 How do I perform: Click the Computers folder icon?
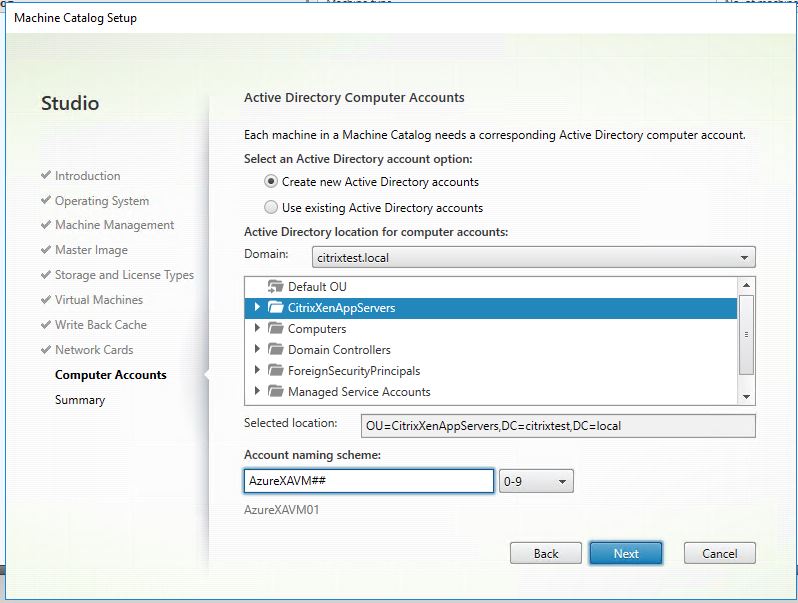[275, 329]
